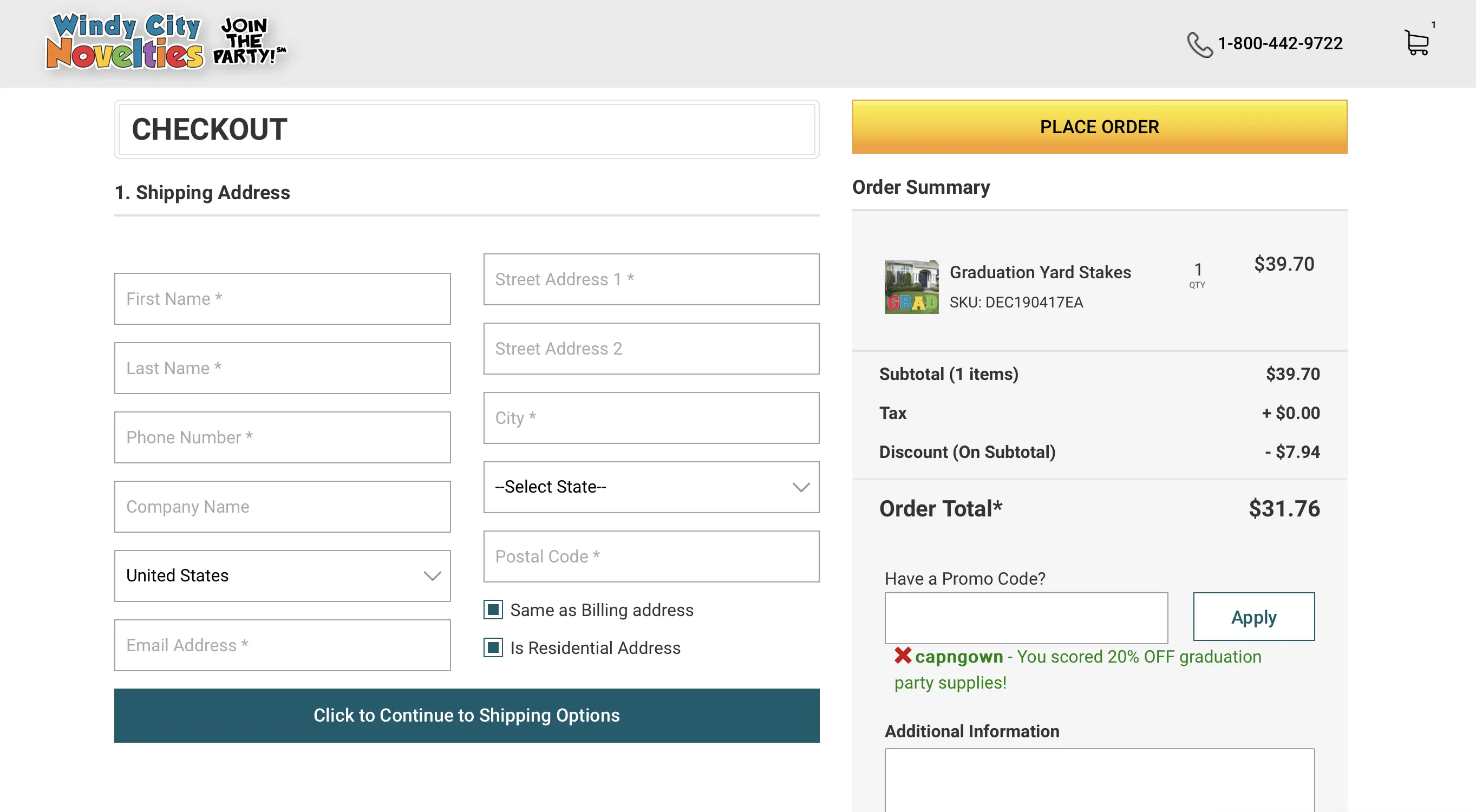
Task: Open the United States country dropdown
Action: click(282, 576)
